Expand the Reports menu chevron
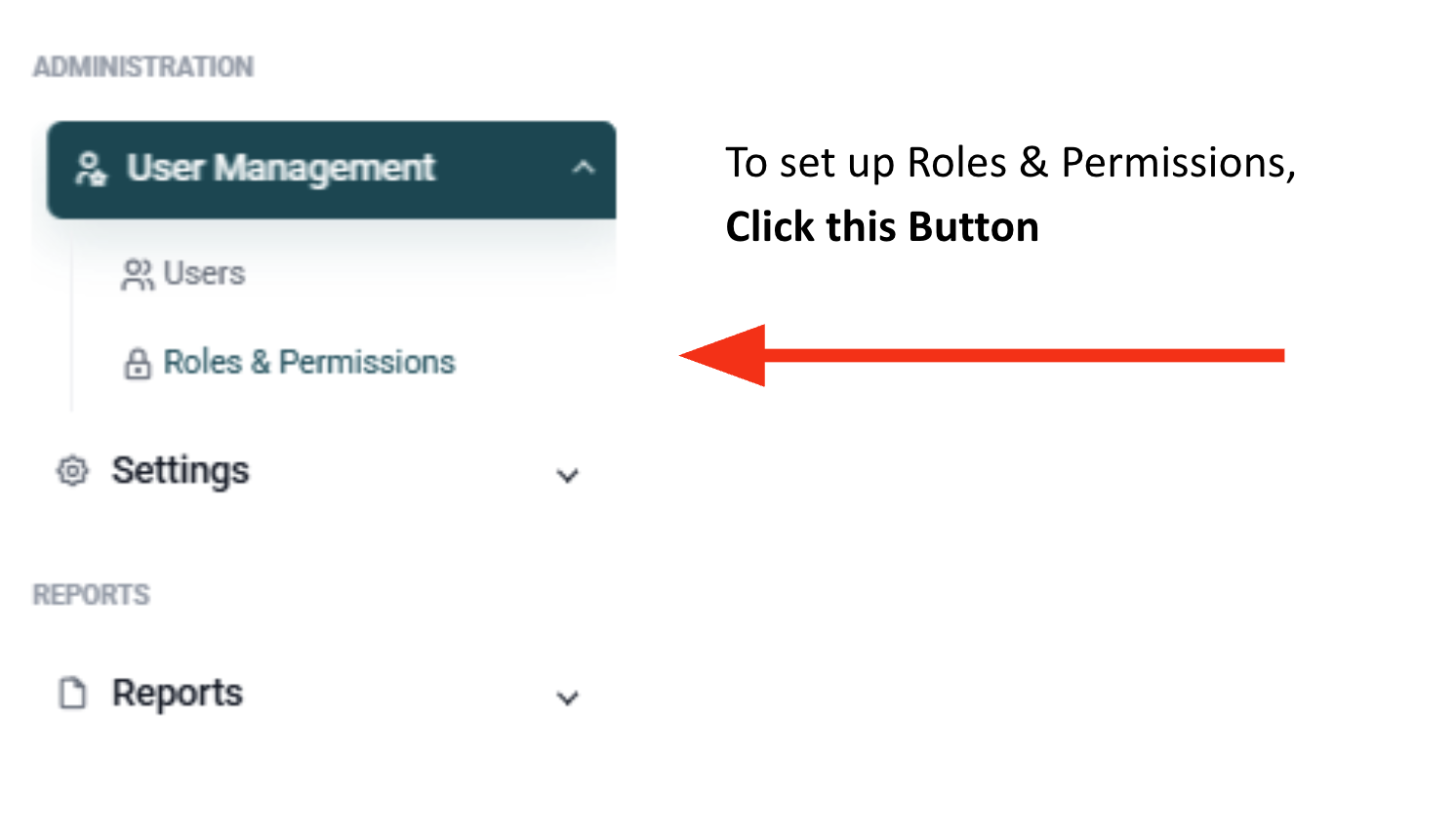 pyautogui.click(x=567, y=697)
